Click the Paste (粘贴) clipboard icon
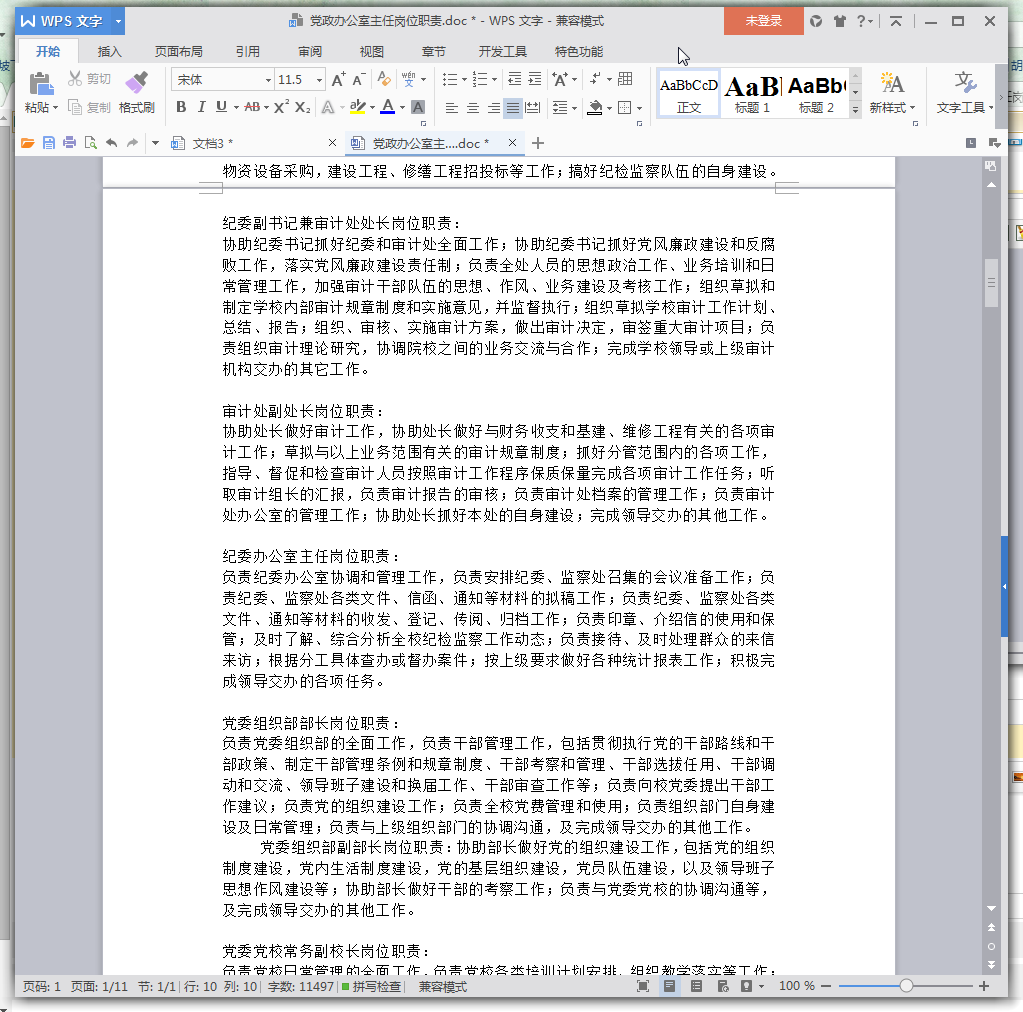1023x1012 pixels. (40, 84)
